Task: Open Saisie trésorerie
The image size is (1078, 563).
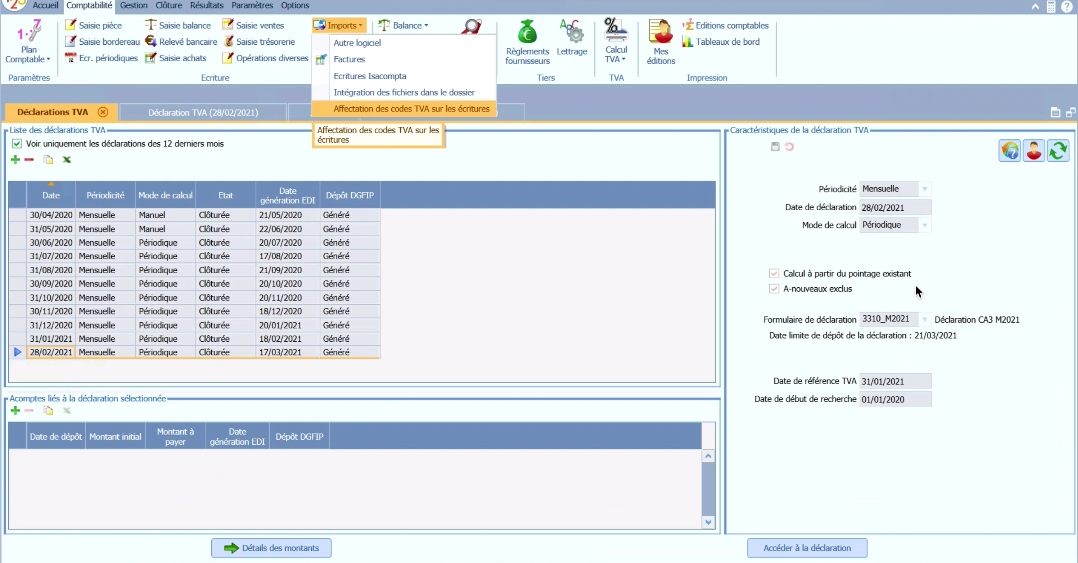Action: (x=258, y=42)
